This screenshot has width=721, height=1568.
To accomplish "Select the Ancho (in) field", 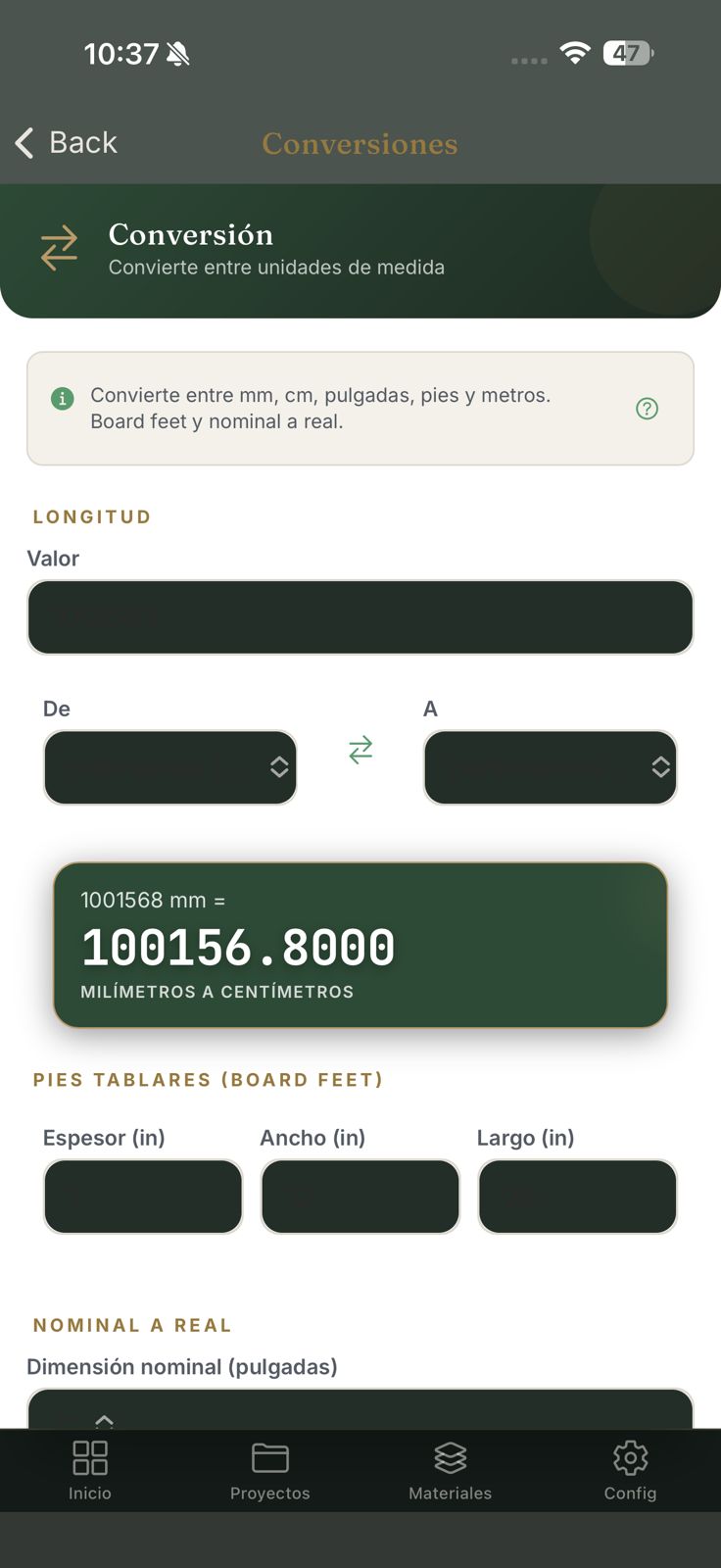I will click(x=360, y=1197).
